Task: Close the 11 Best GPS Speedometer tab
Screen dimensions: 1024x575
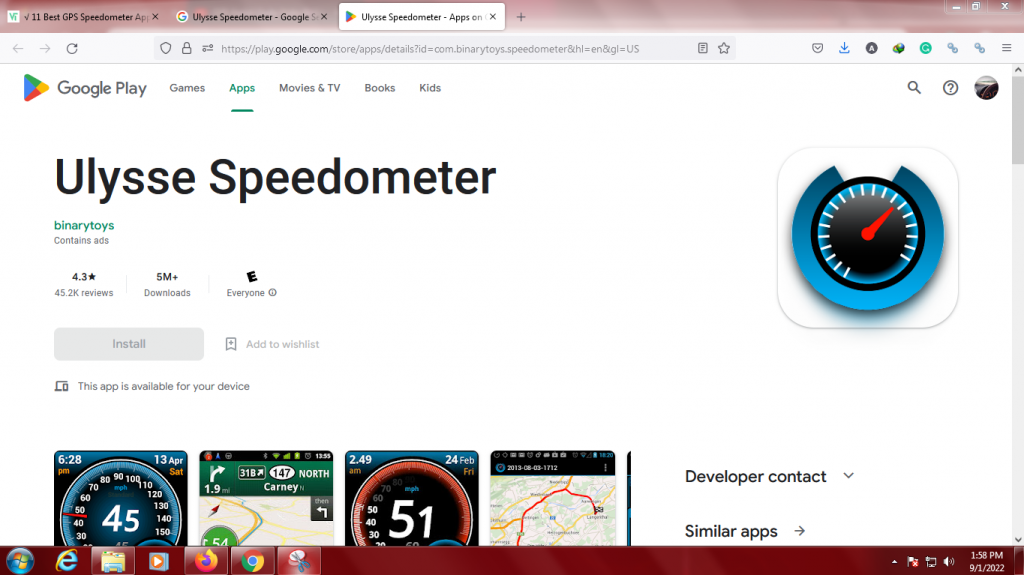Action: [x=155, y=17]
